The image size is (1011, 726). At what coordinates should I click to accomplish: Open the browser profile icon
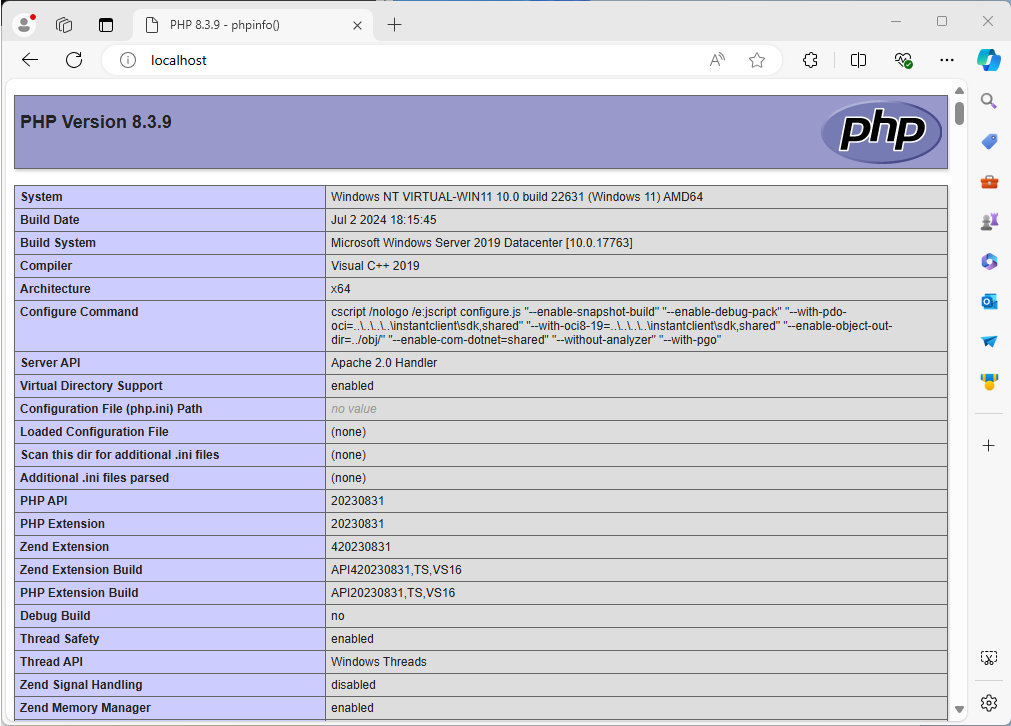(25, 25)
